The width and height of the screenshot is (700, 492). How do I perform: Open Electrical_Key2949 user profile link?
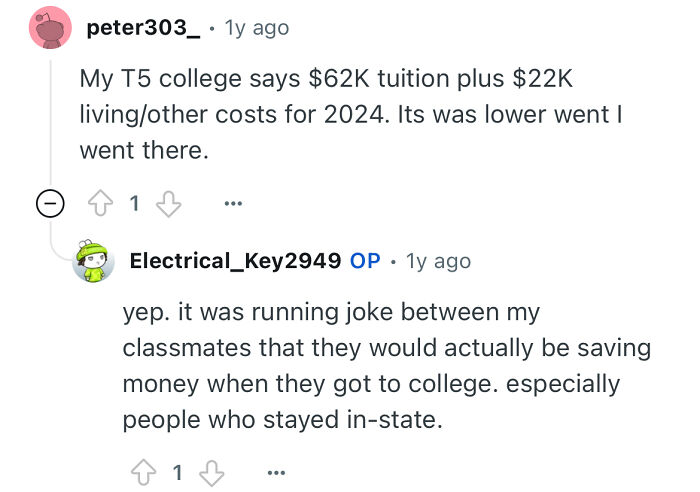(x=235, y=261)
